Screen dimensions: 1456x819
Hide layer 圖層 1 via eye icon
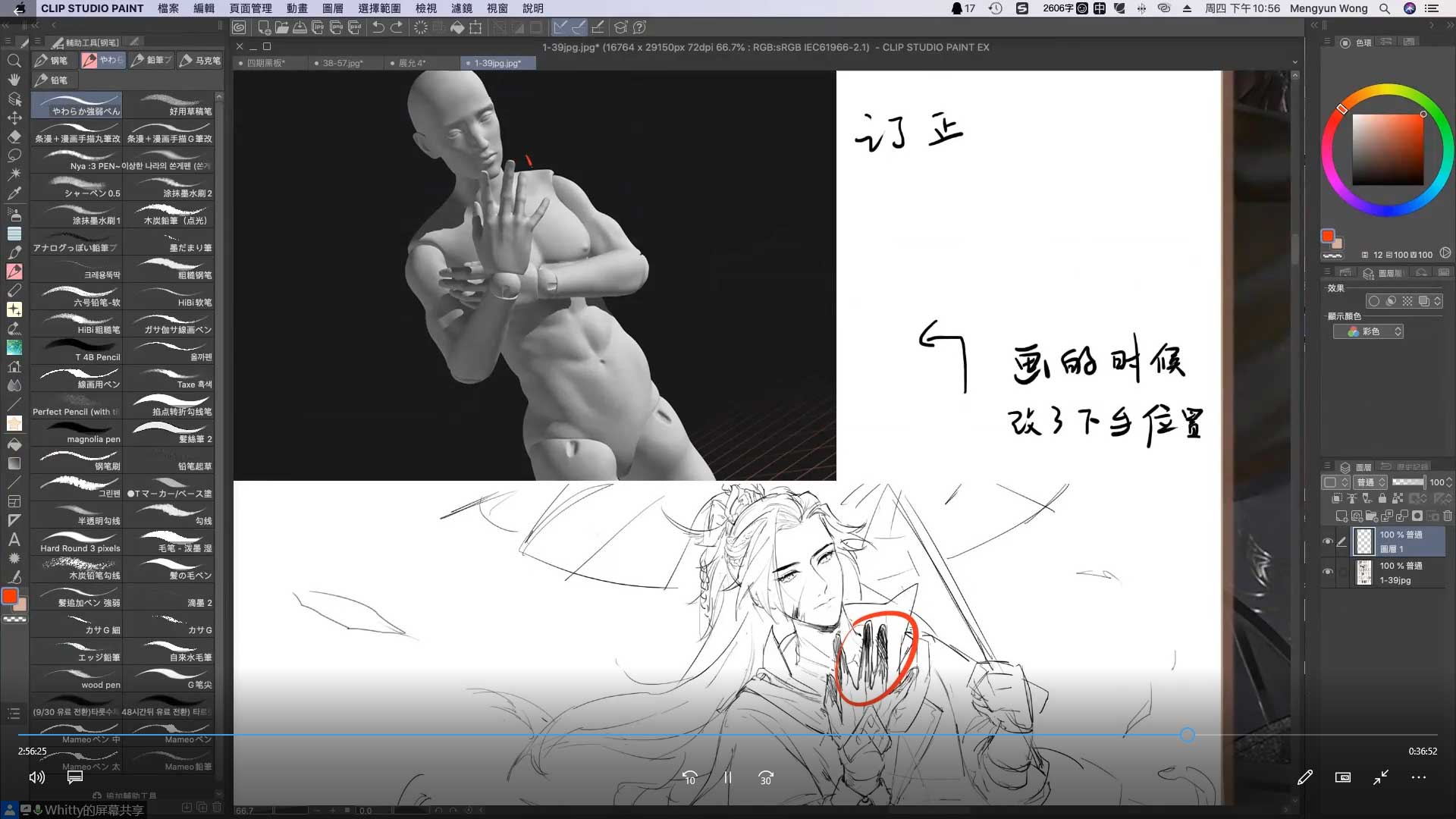(1327, 541)
